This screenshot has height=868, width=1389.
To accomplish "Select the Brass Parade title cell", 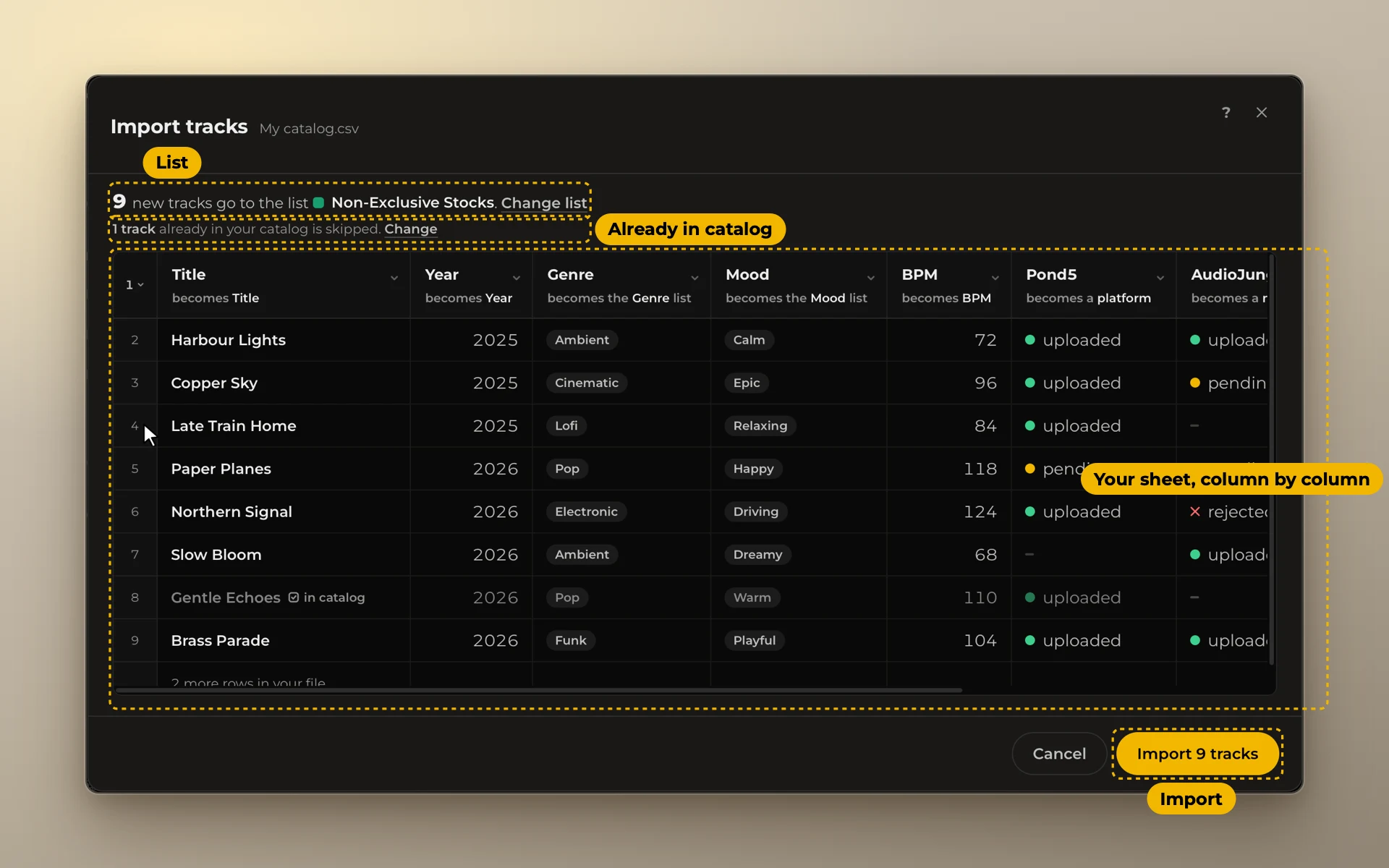I will [x=284, y=640].
